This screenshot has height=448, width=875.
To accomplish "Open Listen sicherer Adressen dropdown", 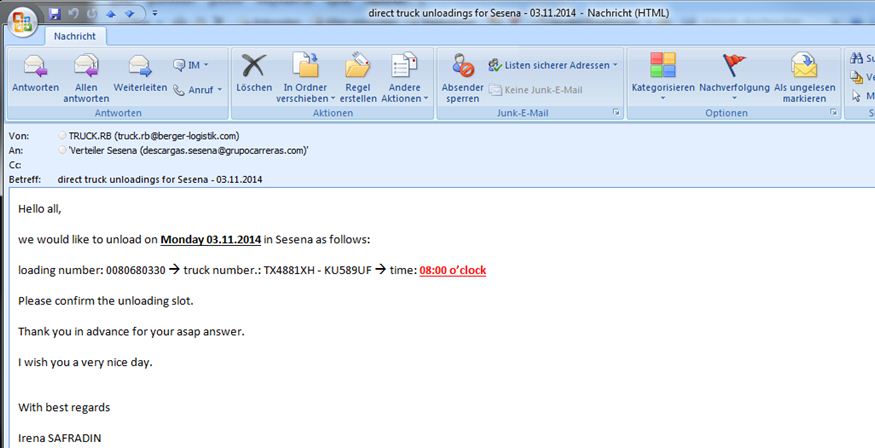I will click(x=553, y=65).
